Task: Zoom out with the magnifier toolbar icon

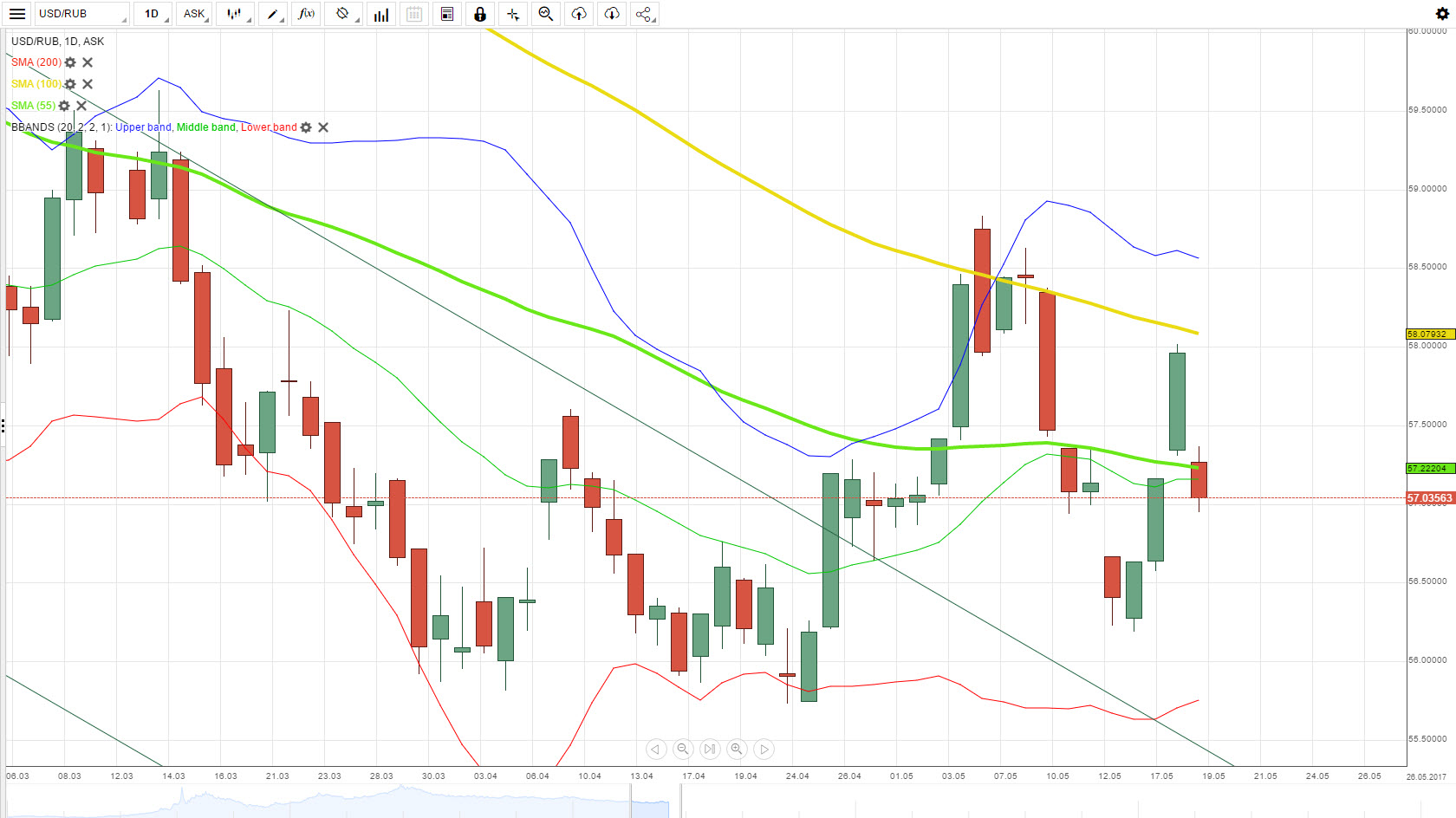Action: pyautogui.click(x=545, y=14)
